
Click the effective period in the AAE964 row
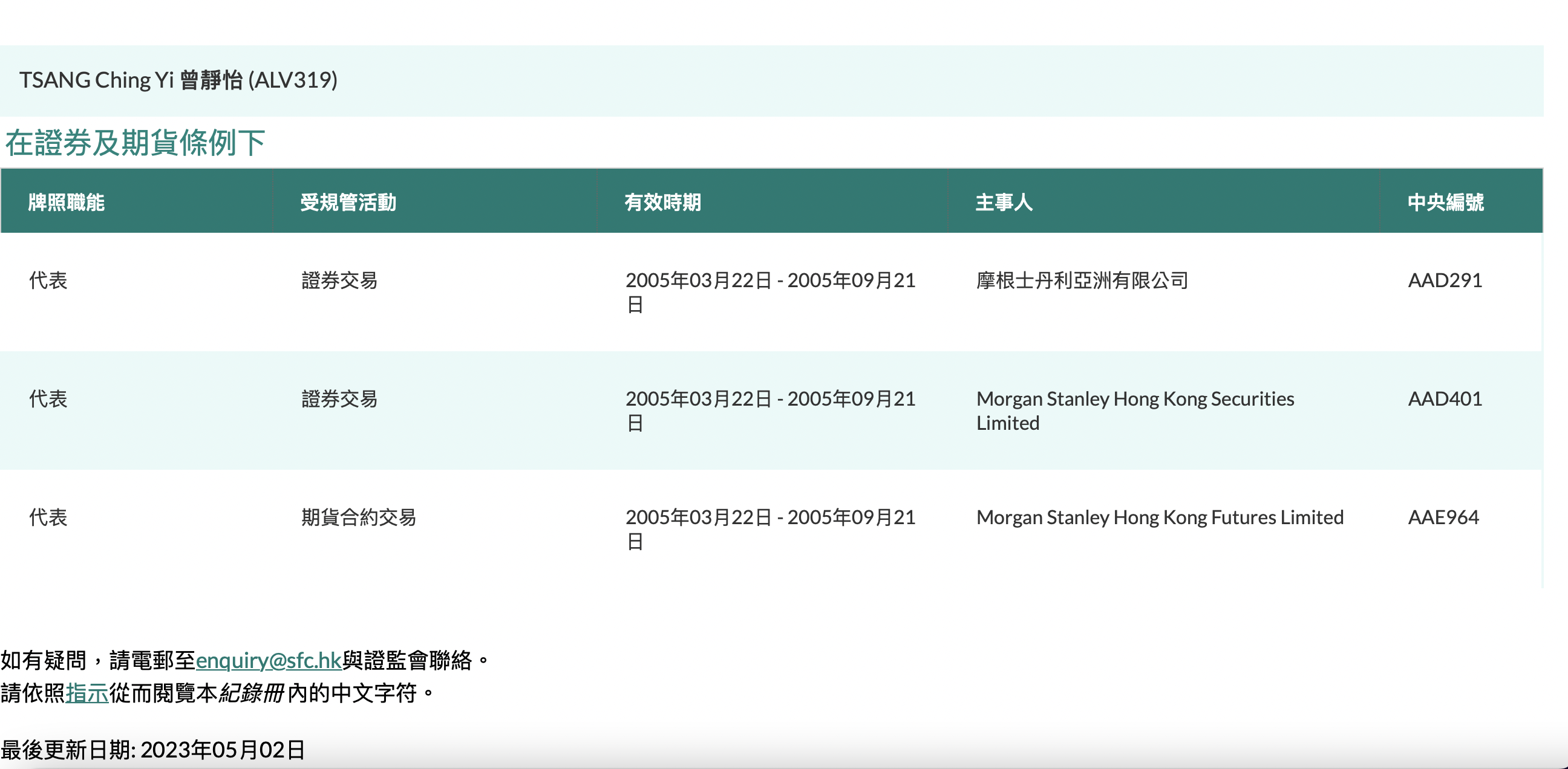[x=771, y=530]
